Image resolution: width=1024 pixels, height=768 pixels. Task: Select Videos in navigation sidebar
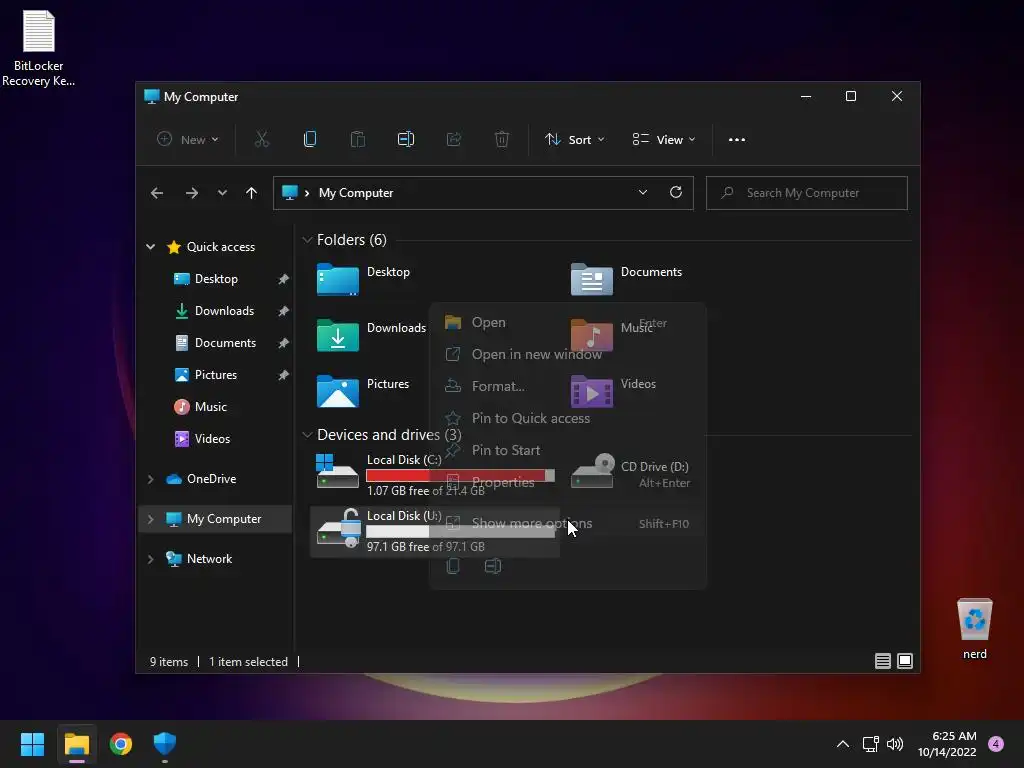[212, 439]
